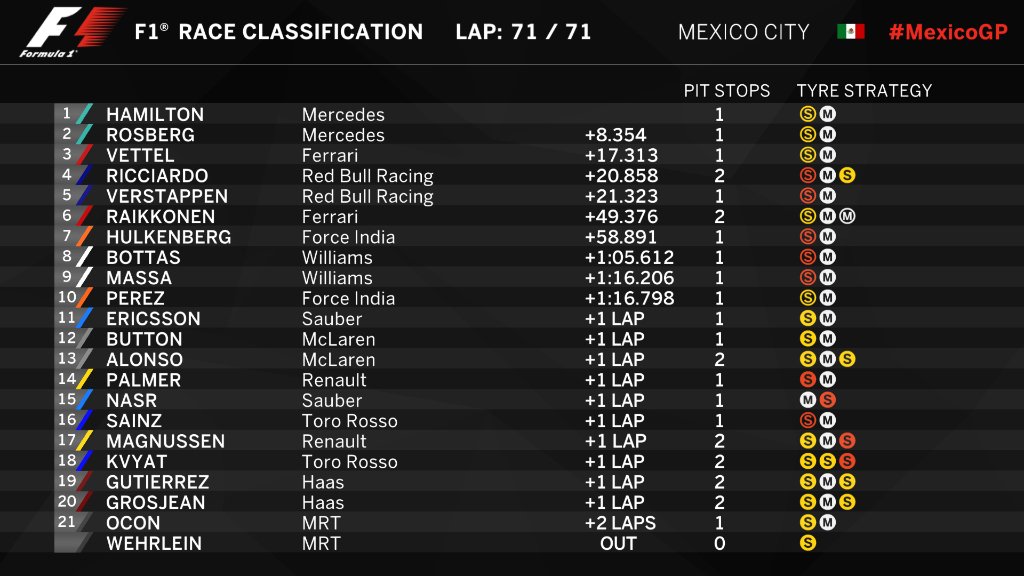This screenshot has height=576, width=1024.
Task: Click Rosberg's +8.354 gap time
Action: click(x=615, y=135)
